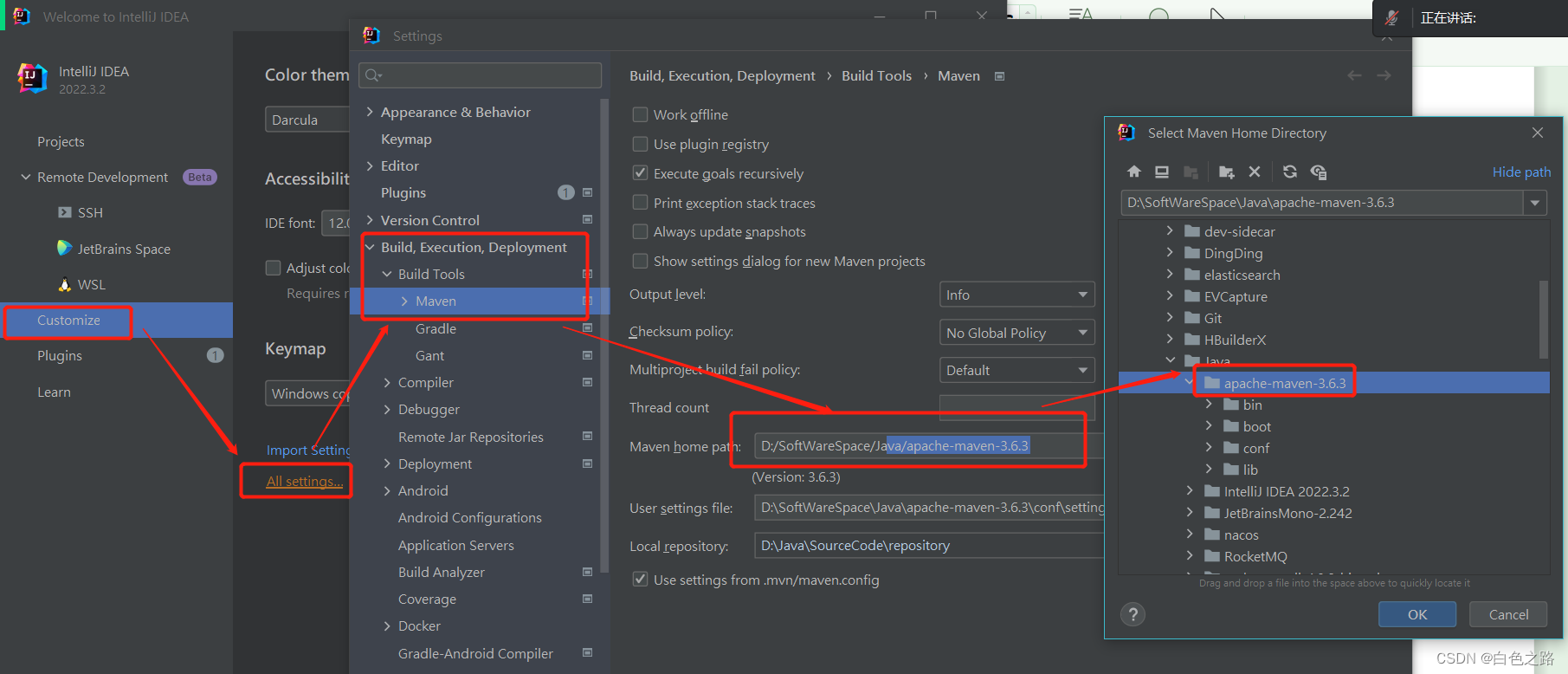This screenshot has width=1568, height=674.
Task: Click the Local repository path field
Action: pos(928,545)
